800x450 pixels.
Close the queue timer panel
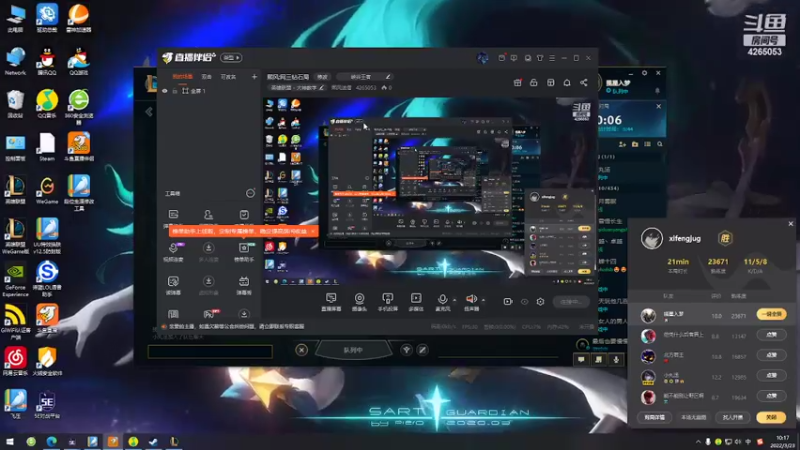click(659, 106)
